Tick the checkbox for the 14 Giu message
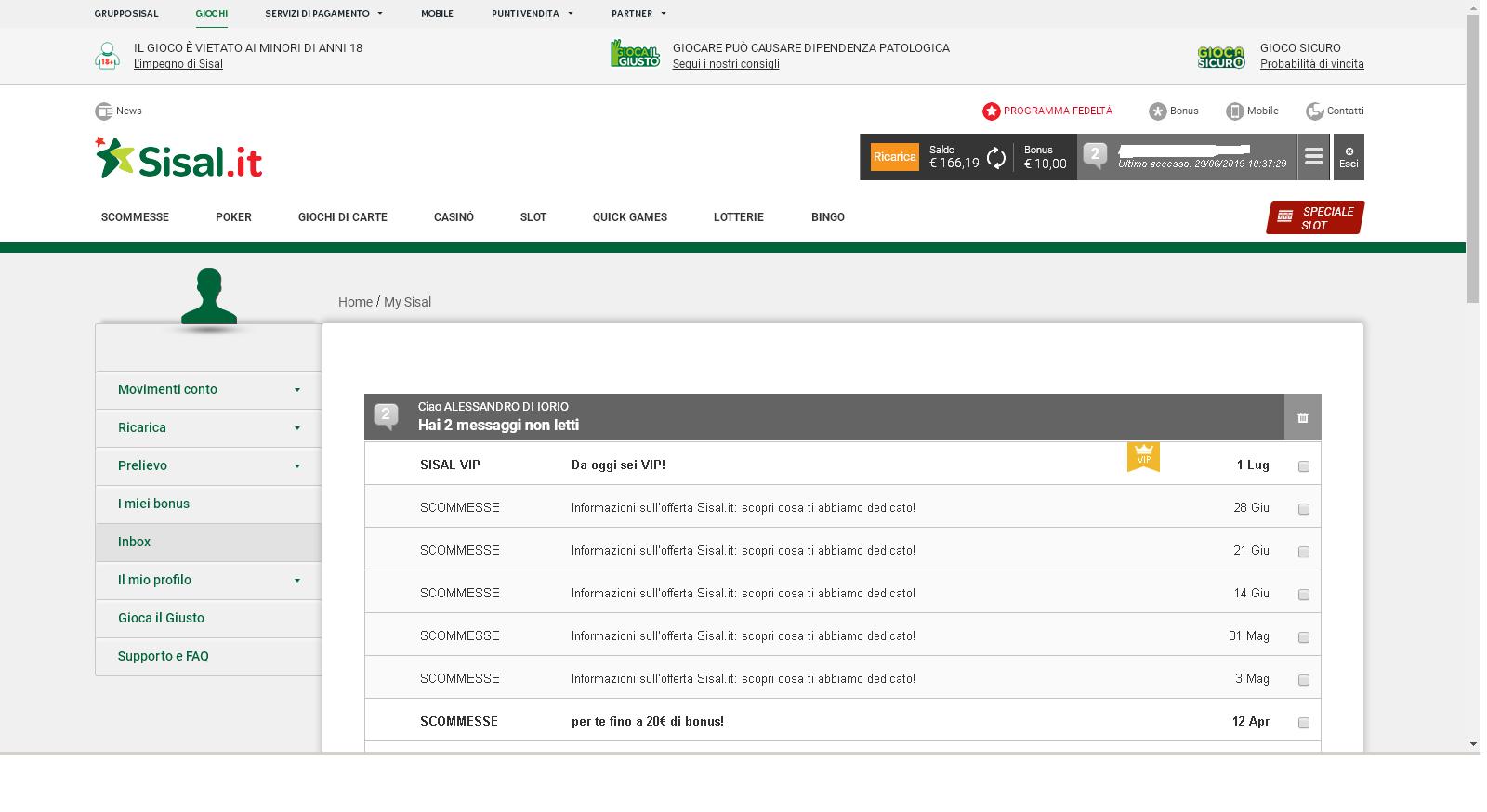The image size is (1487, 812). click(x=1304, y=595)
